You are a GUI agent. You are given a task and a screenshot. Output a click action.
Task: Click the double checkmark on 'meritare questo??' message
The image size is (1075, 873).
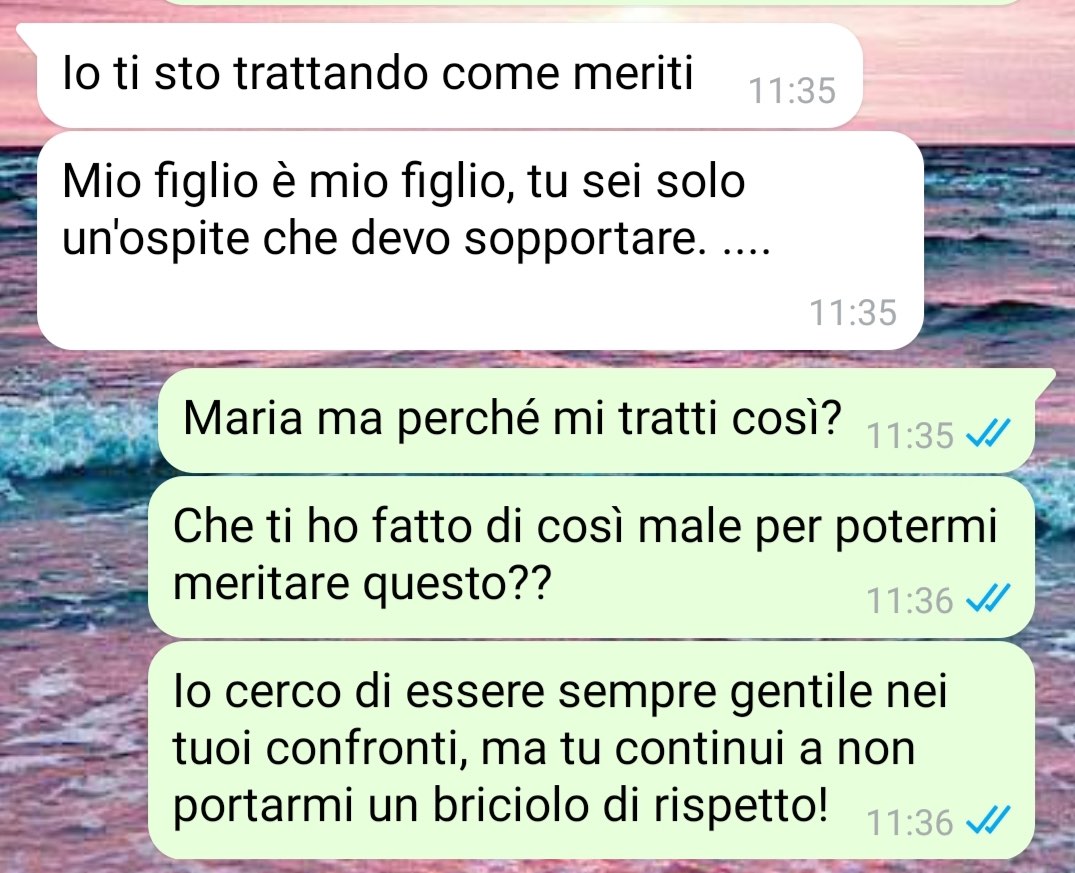(x=988, y=599)
